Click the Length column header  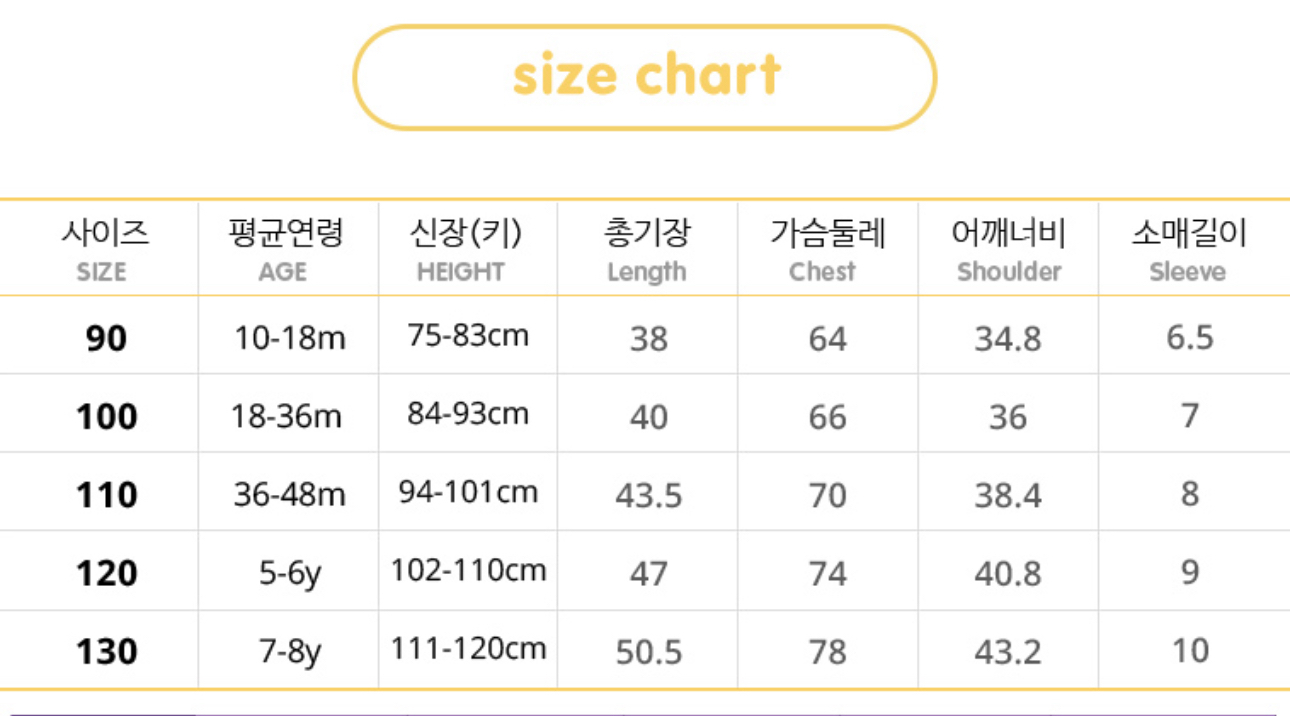[x=647, y=250]
